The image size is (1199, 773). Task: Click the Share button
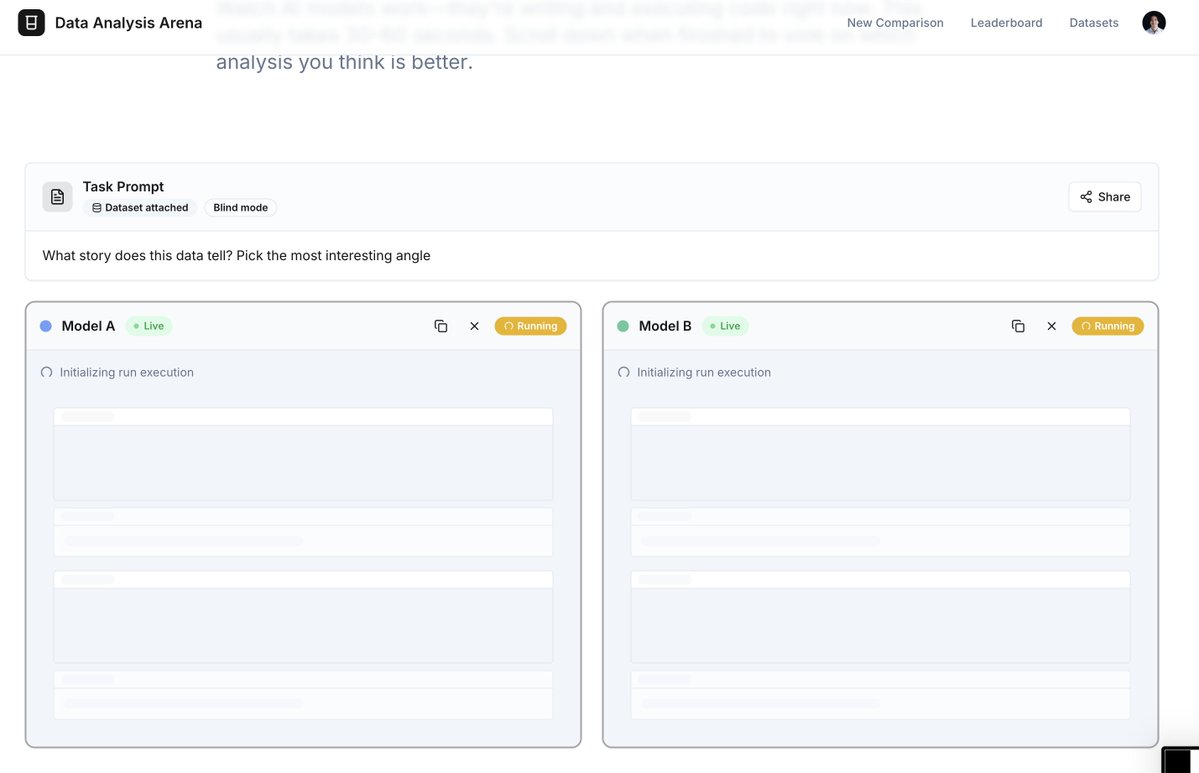click(x=1104, y=197)
